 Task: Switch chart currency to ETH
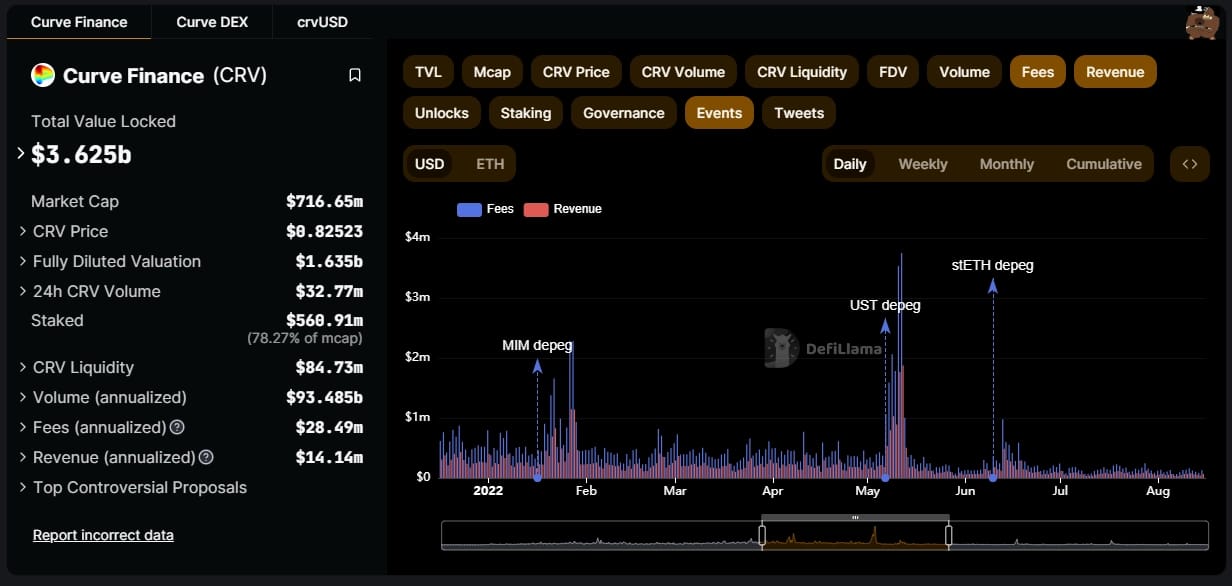tap(489, 163)
